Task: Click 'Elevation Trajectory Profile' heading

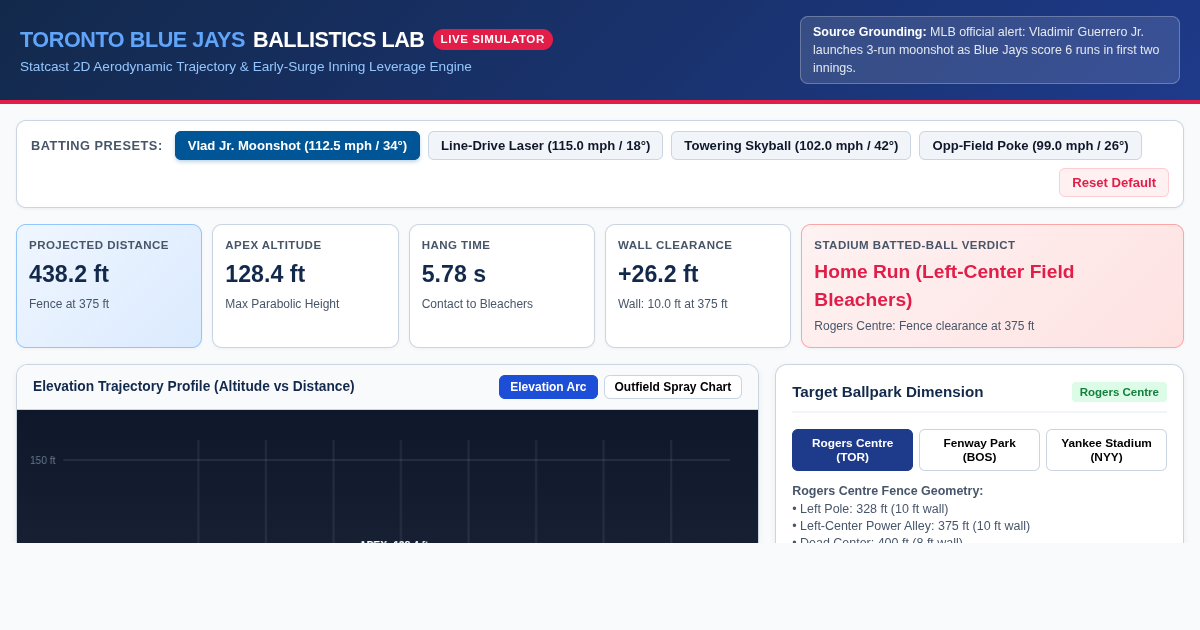Action: tap(194, 386)
